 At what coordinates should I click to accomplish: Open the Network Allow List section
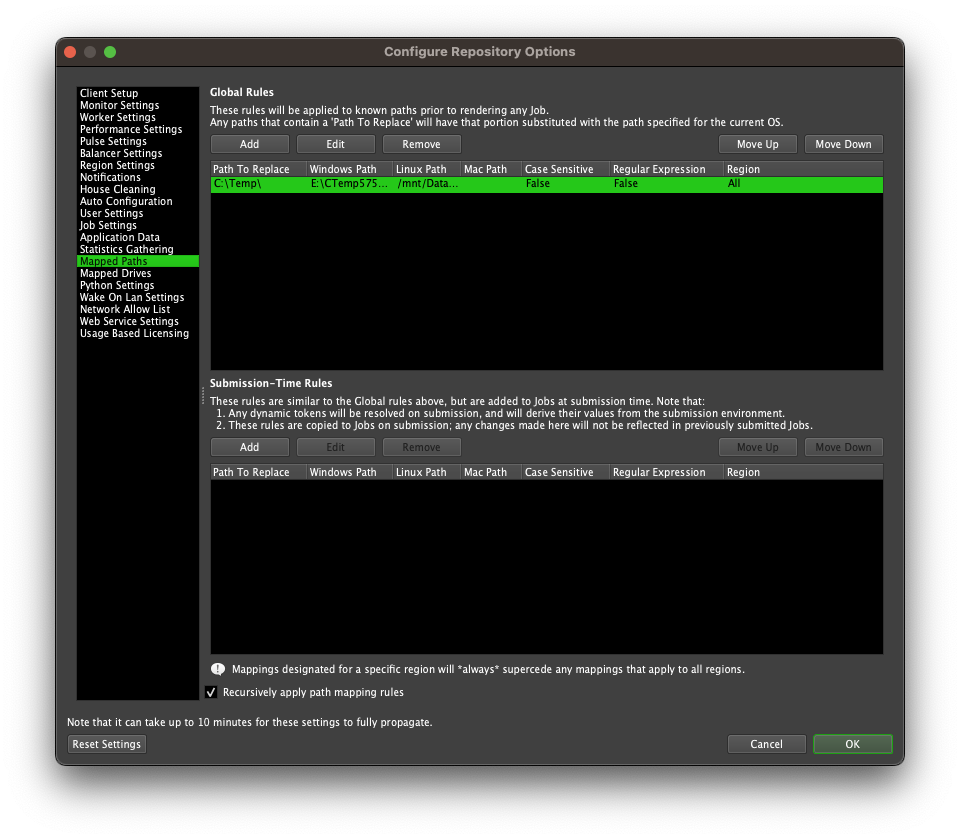tap(124, 309)
